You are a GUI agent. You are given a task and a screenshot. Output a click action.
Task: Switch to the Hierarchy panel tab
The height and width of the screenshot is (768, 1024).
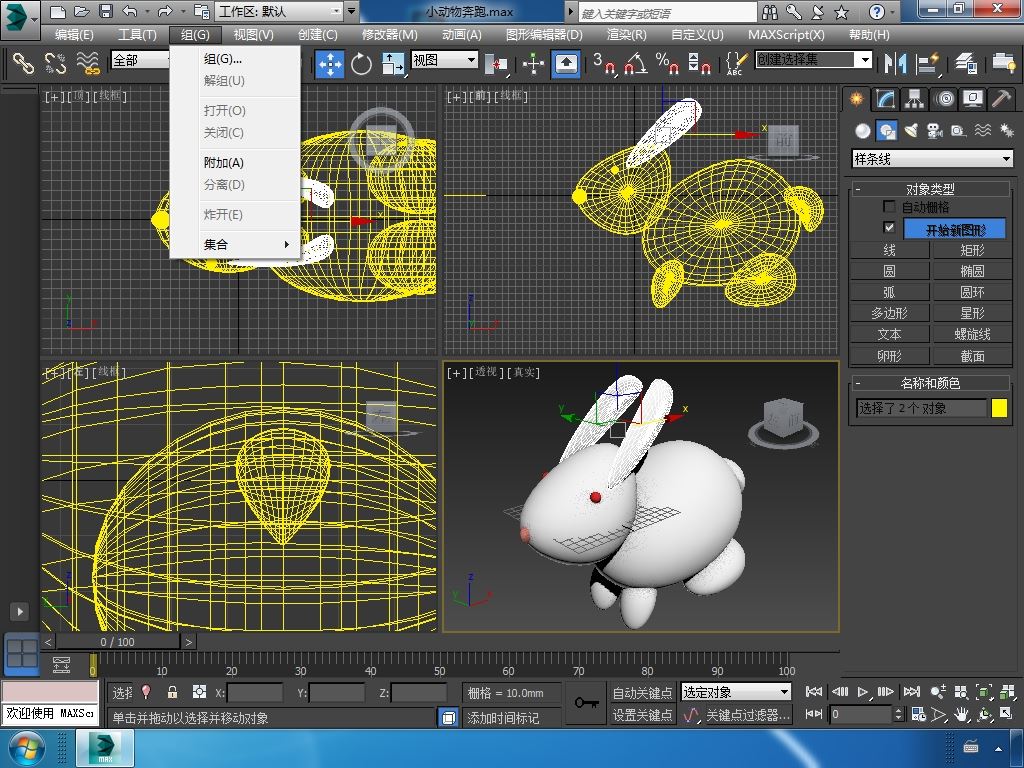[x=914, y=99]
